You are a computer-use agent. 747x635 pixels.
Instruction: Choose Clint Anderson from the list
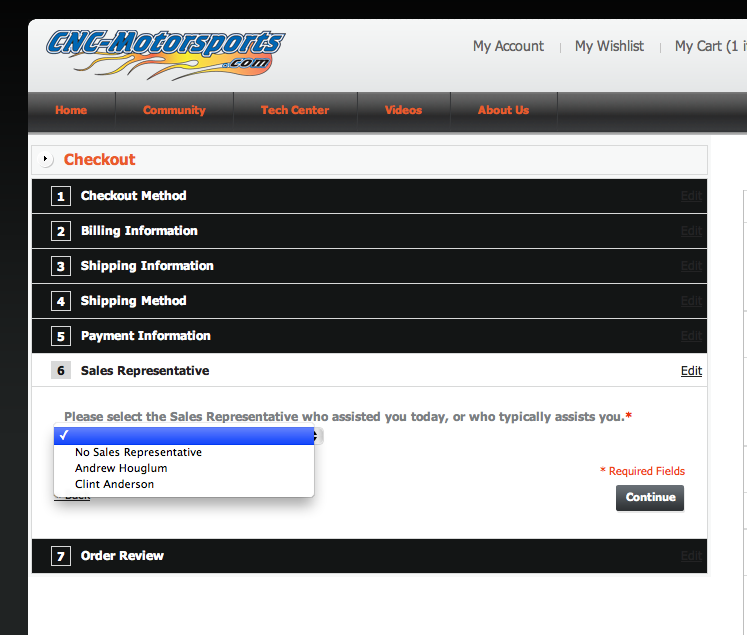114,484
